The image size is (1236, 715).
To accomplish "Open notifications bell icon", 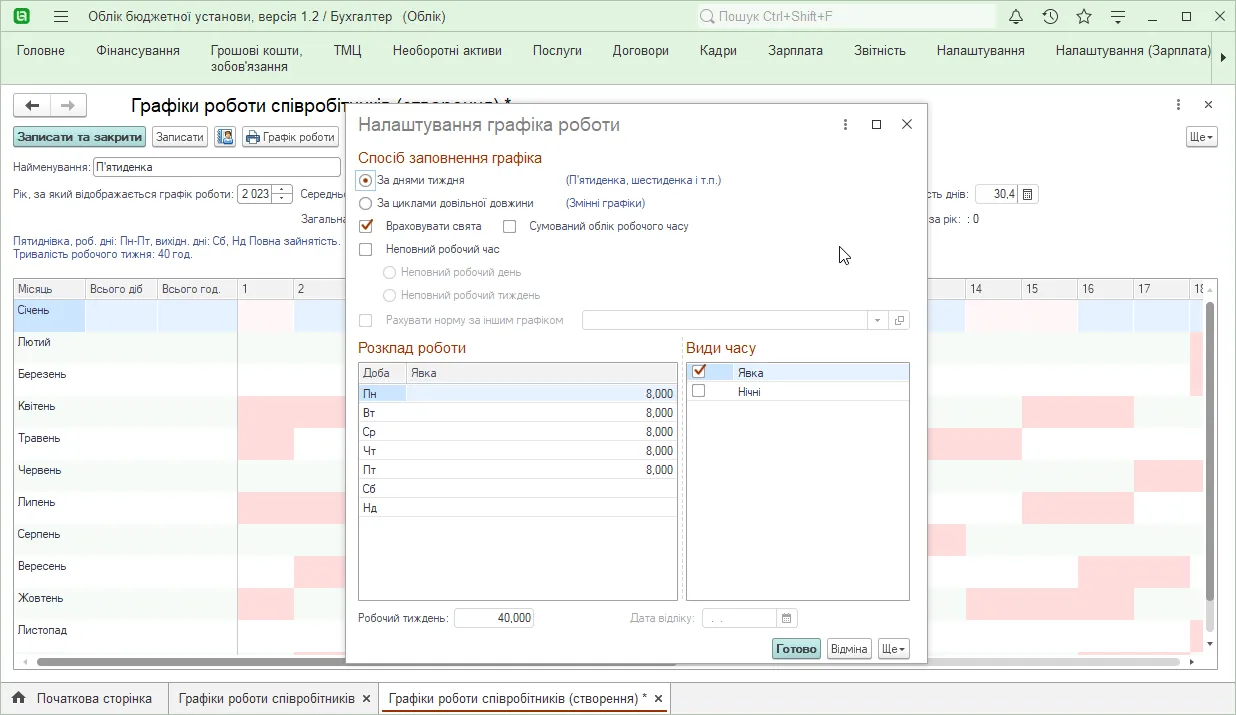I will click(1016, 17).
